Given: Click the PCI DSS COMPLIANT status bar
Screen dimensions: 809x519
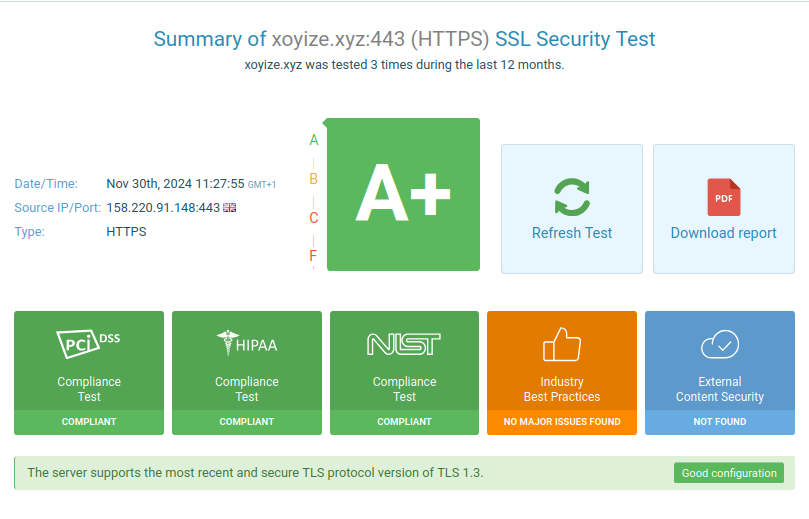Looking at the screenshot, I should (88, 422).
